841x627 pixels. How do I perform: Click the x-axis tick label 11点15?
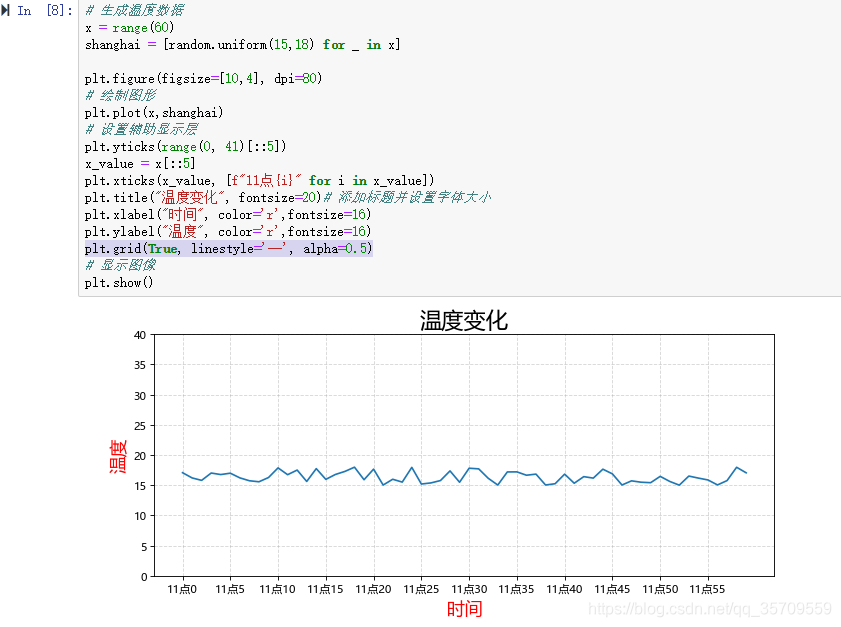(x=326, y=589)
